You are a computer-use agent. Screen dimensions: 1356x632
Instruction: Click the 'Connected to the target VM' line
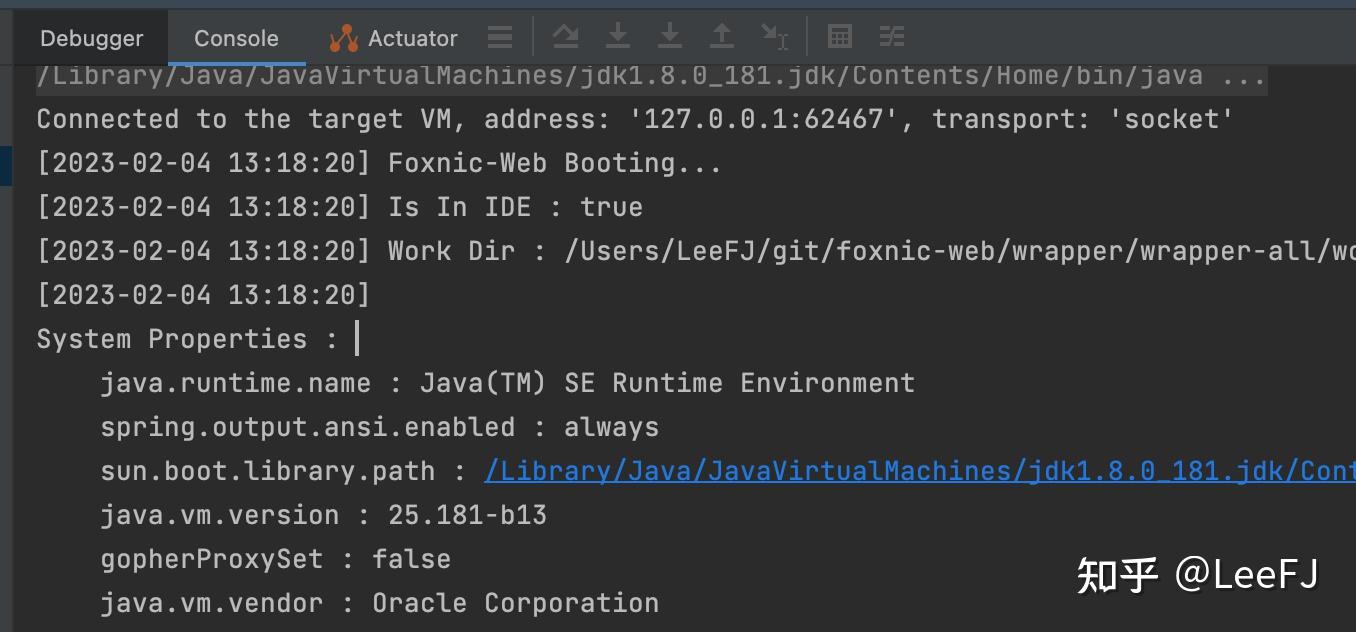click(634, 120)
